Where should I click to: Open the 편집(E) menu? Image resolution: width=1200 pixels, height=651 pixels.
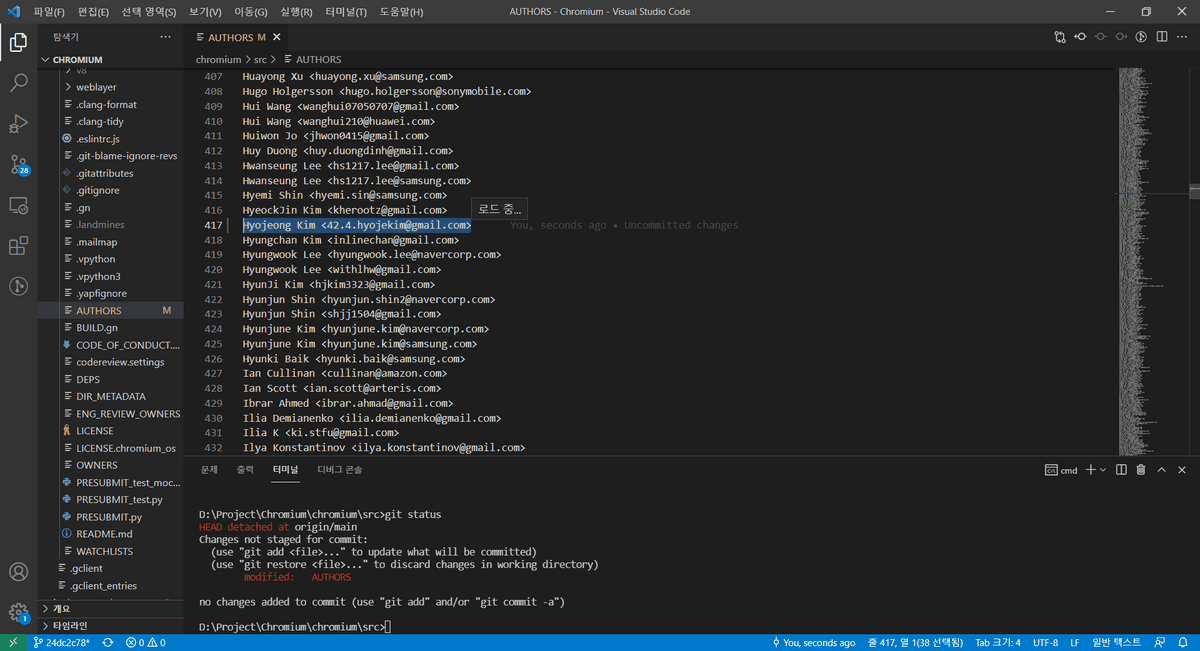click(x=93, y=12)
